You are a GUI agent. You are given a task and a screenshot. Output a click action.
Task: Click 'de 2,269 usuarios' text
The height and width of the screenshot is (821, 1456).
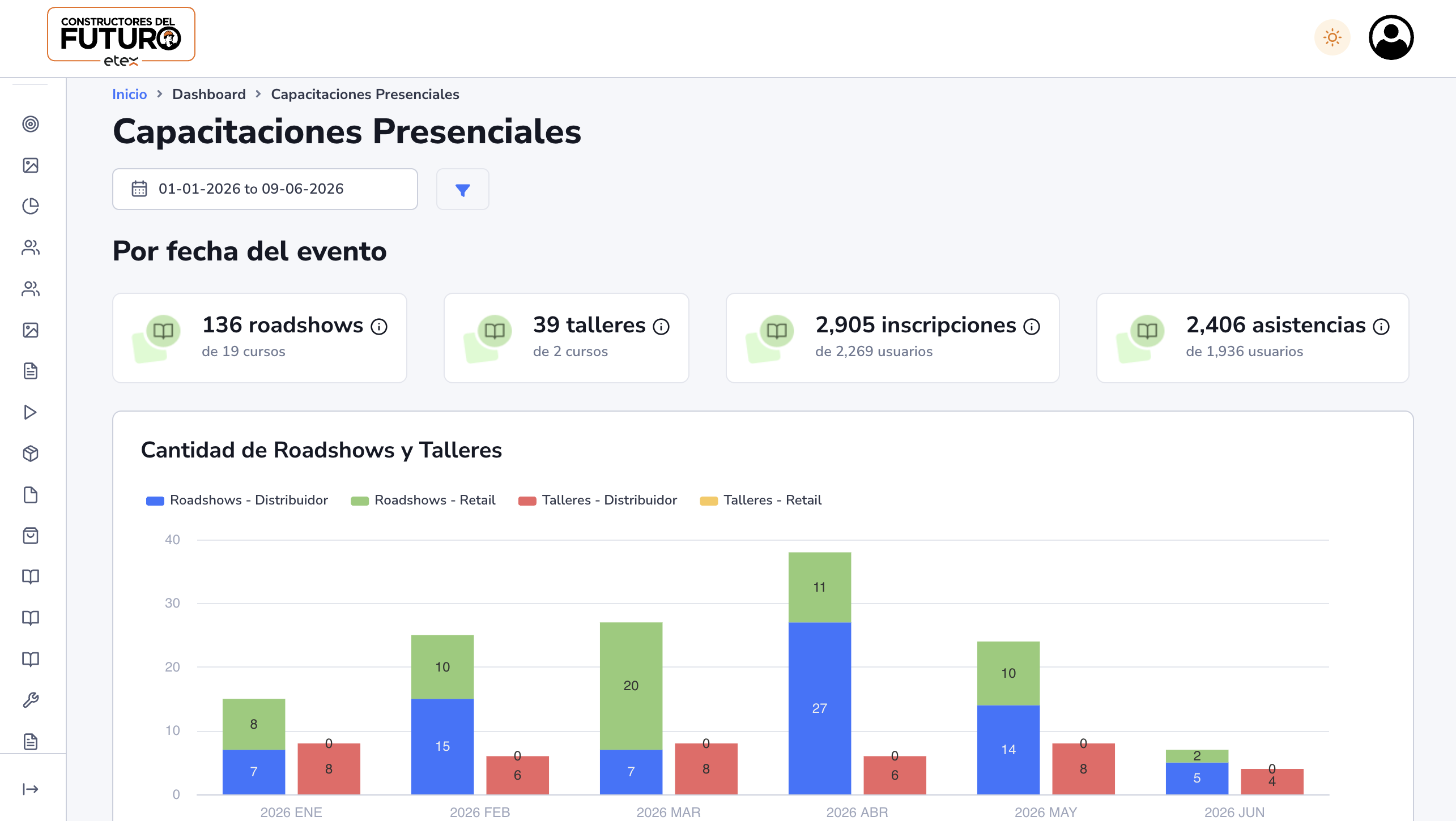(874, 352)
